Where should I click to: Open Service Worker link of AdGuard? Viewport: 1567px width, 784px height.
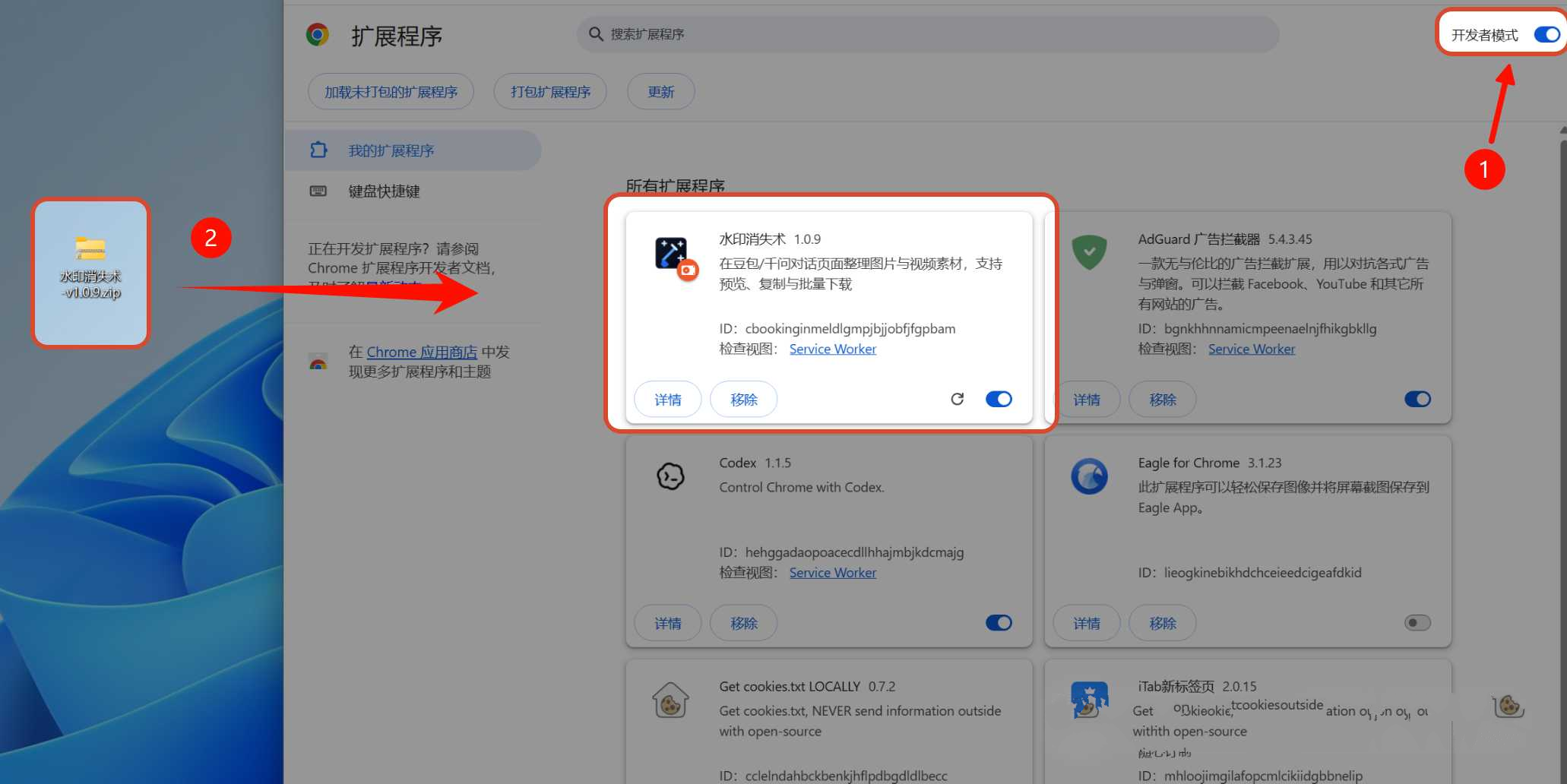coord(1251,349)
